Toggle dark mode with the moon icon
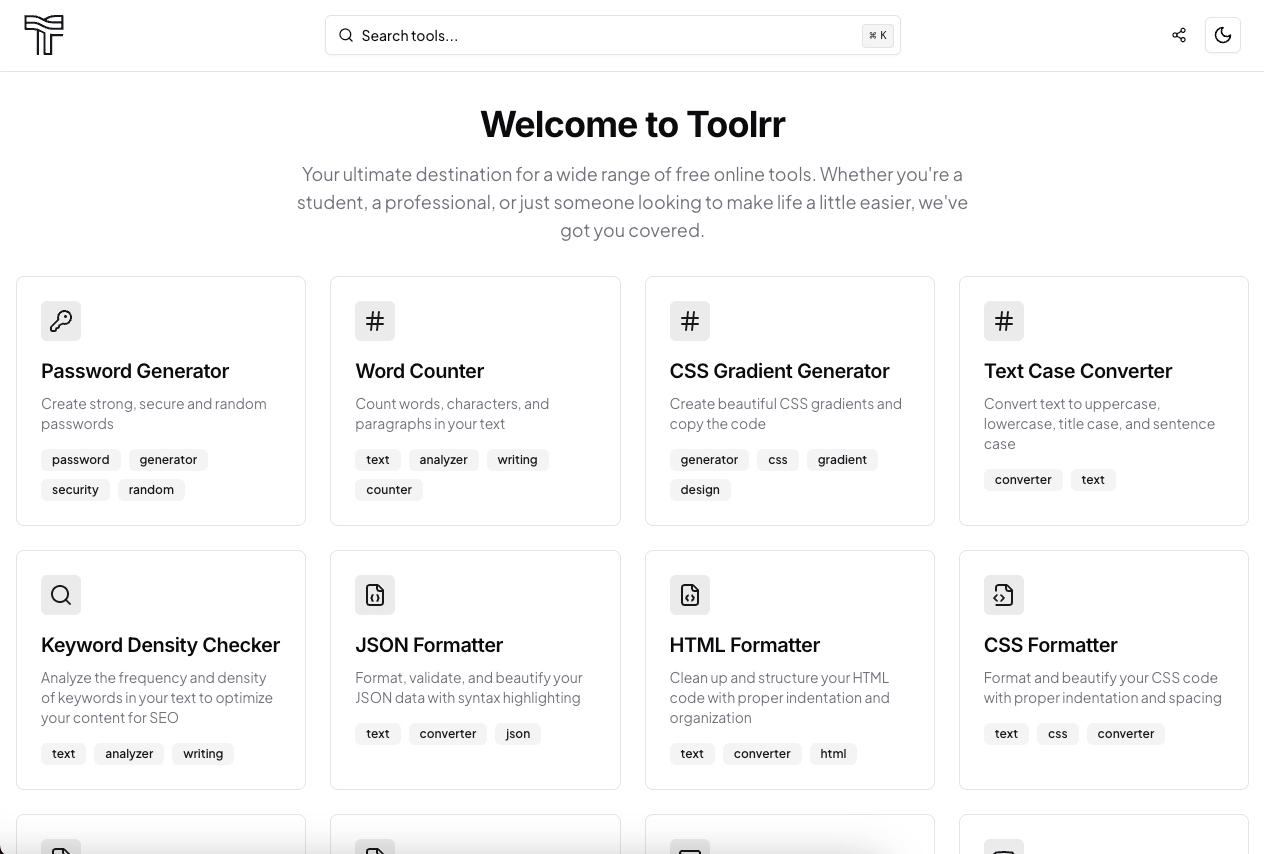Viewport: 1264px width, 854px height. pyautogui.click(x=1223, y=35)
